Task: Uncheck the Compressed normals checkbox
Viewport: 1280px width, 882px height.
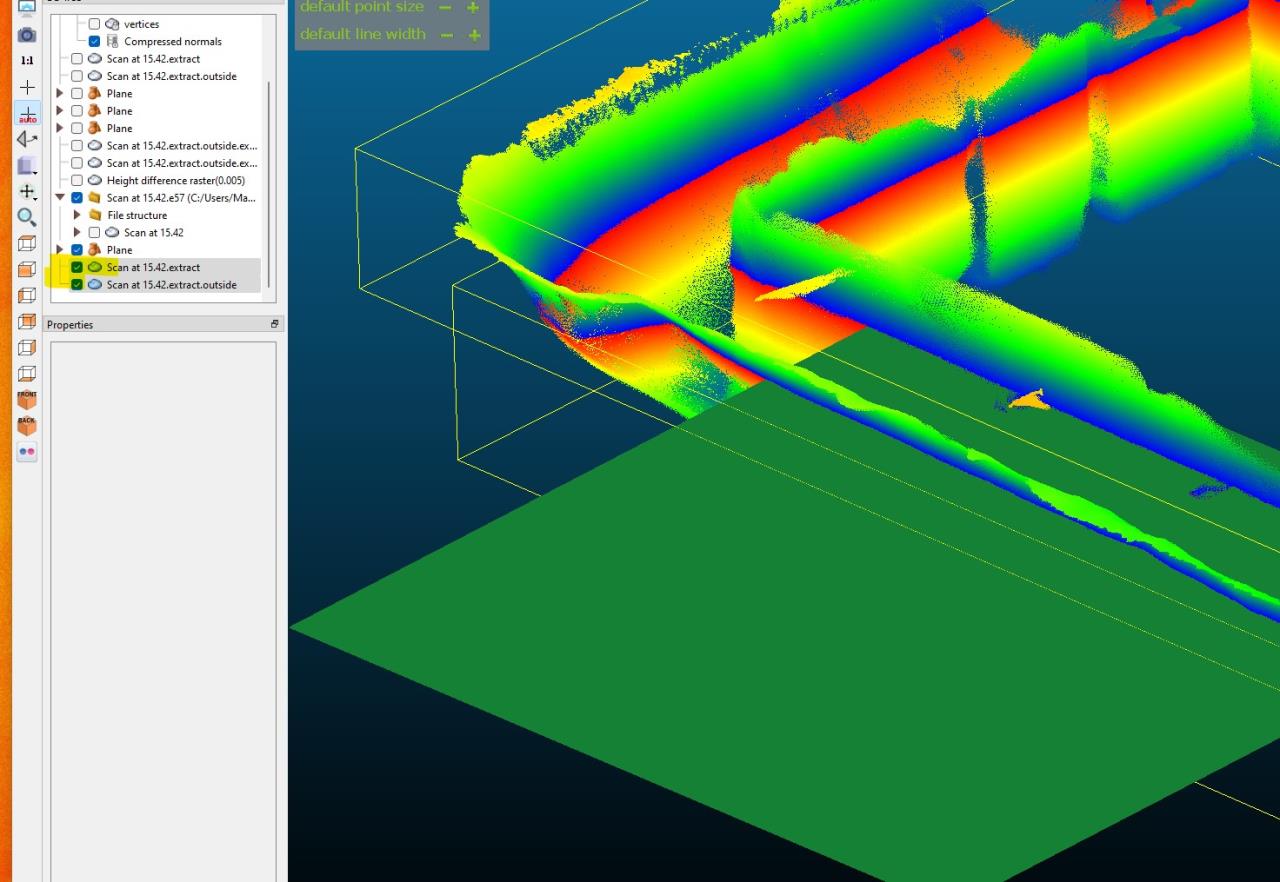Action: tap(94, 41)
